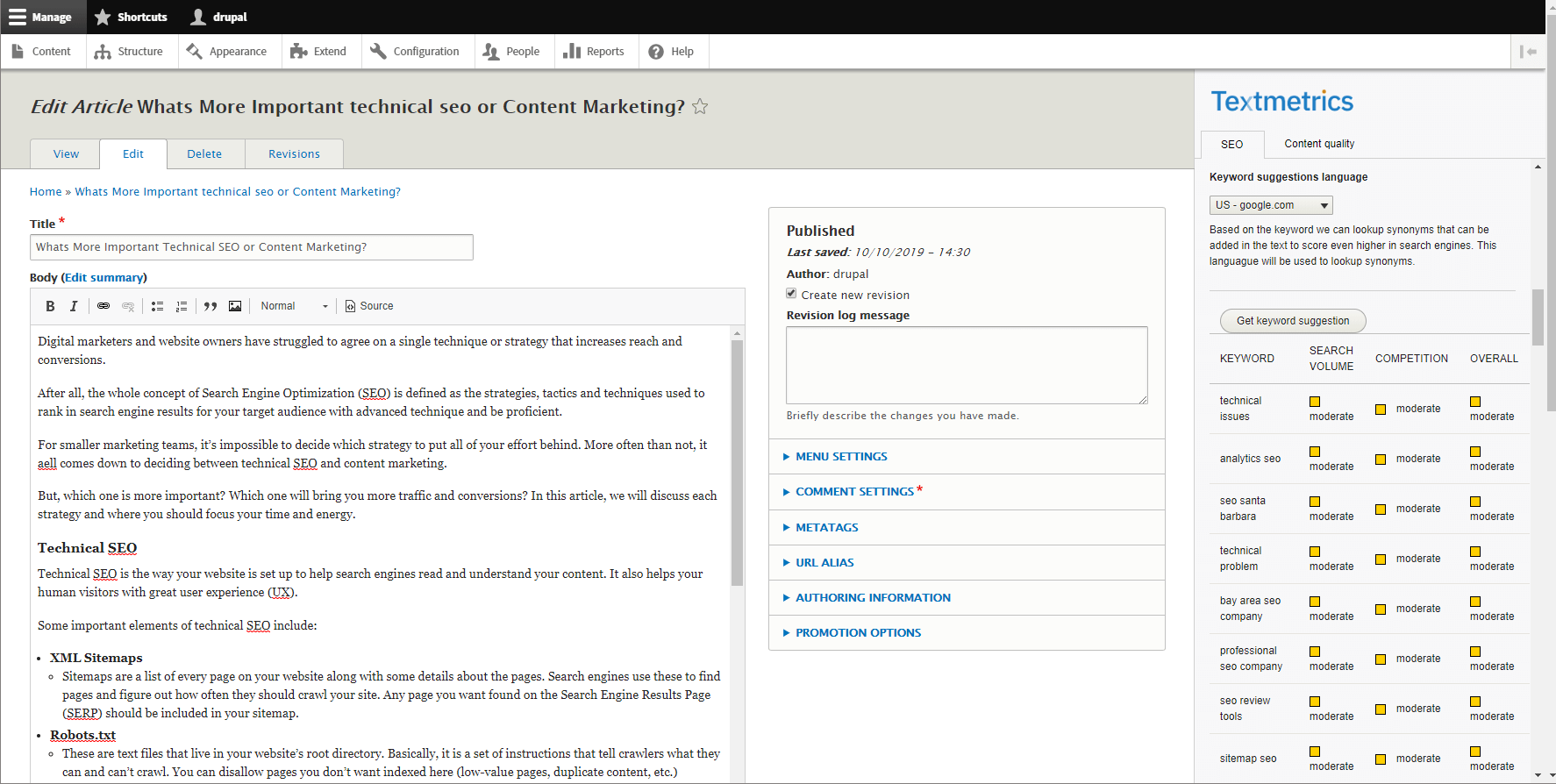Viewport: 1556px width, 784px height.
Task: Insert image using the image icon
Action: (x=235, y=306)
